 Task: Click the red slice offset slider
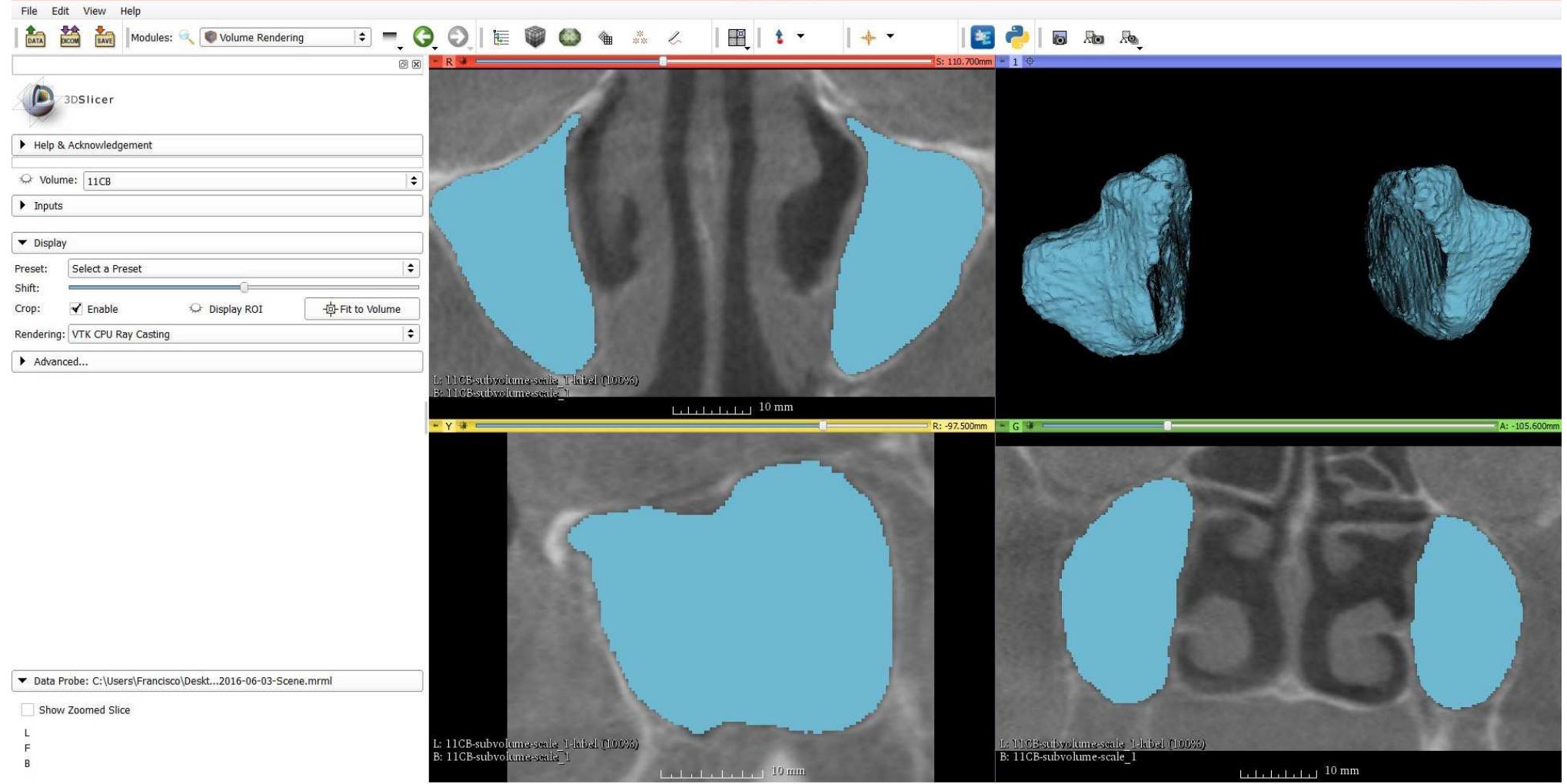pos(703,61)
